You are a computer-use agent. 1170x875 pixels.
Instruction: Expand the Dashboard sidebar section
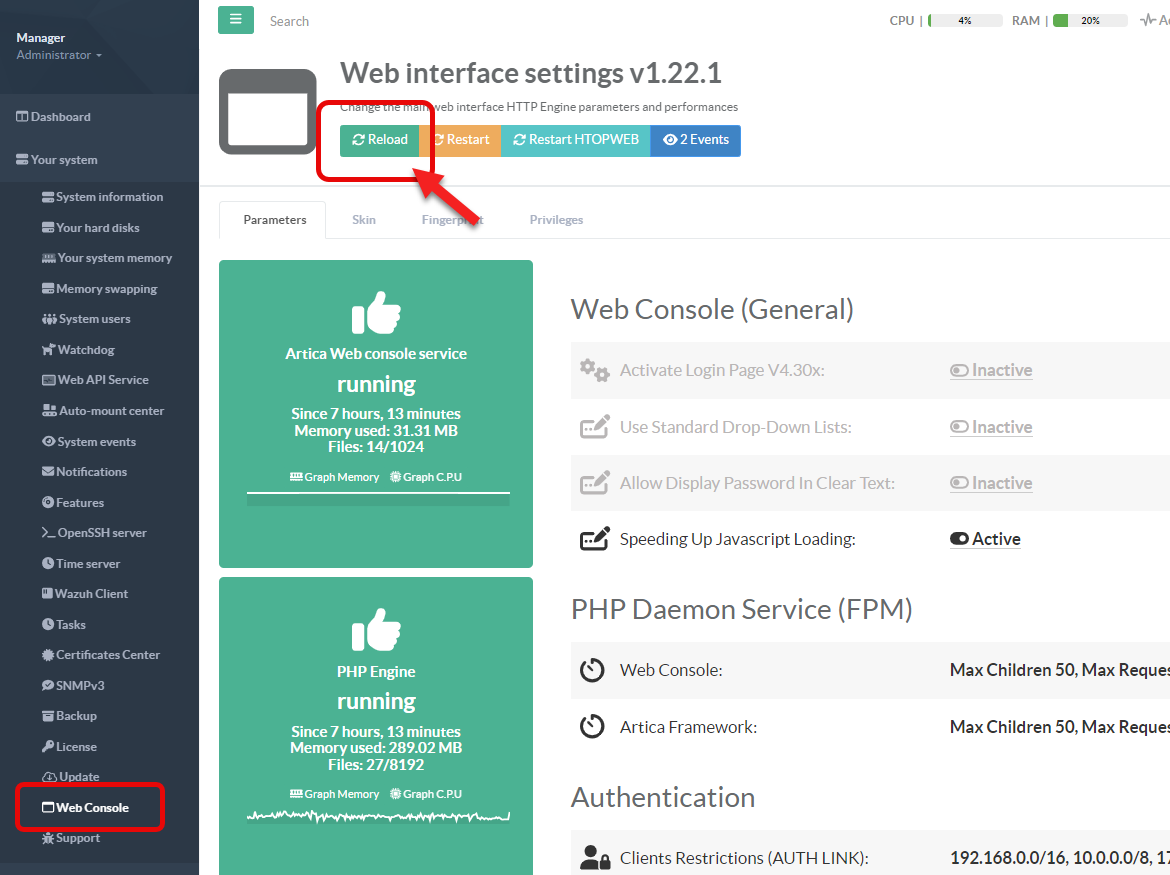click(x=60, y=117)
